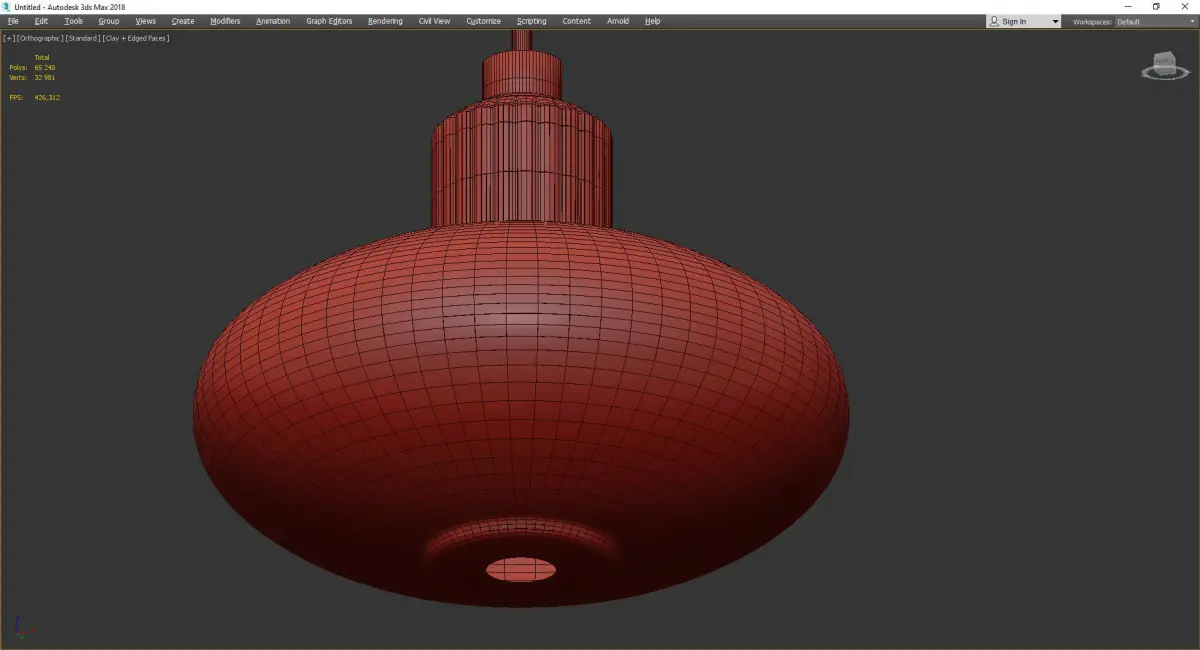Click the Verts count statistic
Viewport: 1200px width, 650px height.
click(x=33, y=77)
